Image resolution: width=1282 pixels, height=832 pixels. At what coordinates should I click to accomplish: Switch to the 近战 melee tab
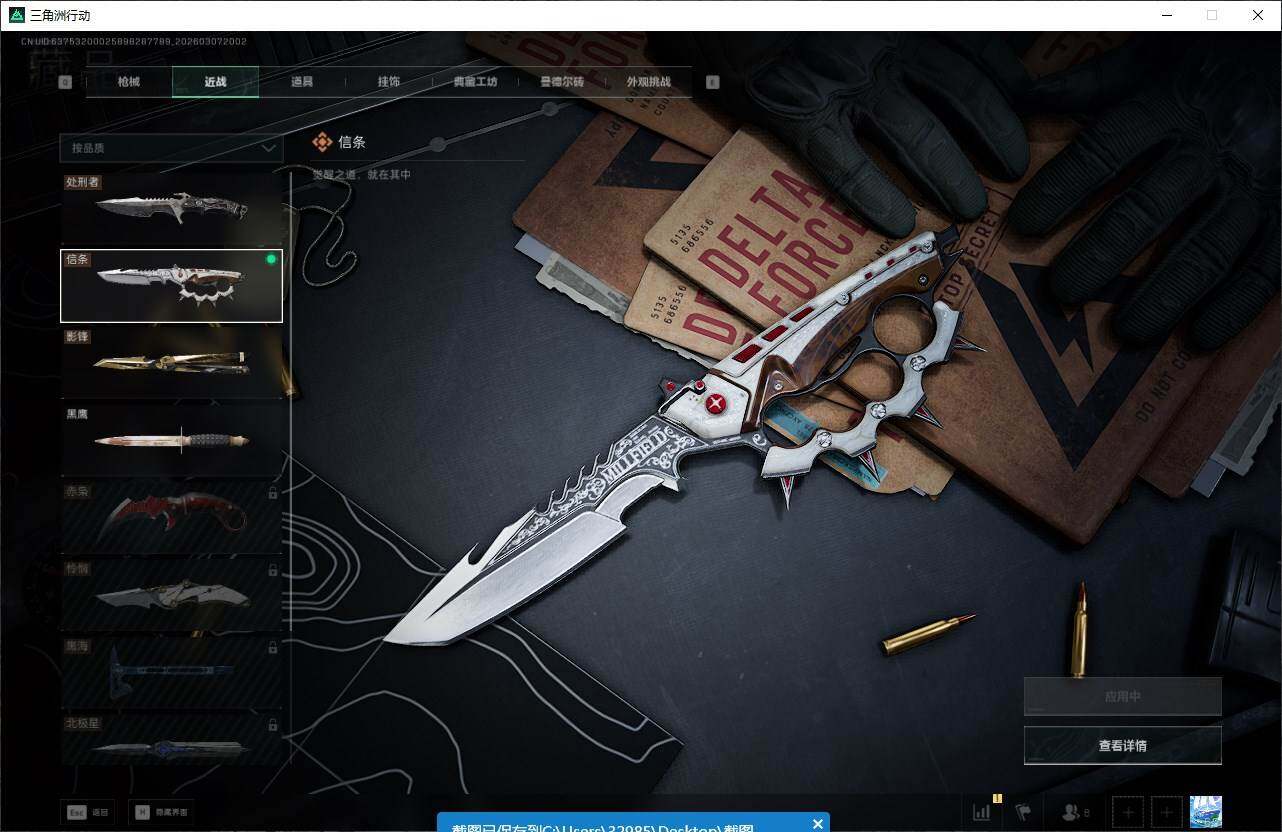pyautogui.click(x=215, y=82)
